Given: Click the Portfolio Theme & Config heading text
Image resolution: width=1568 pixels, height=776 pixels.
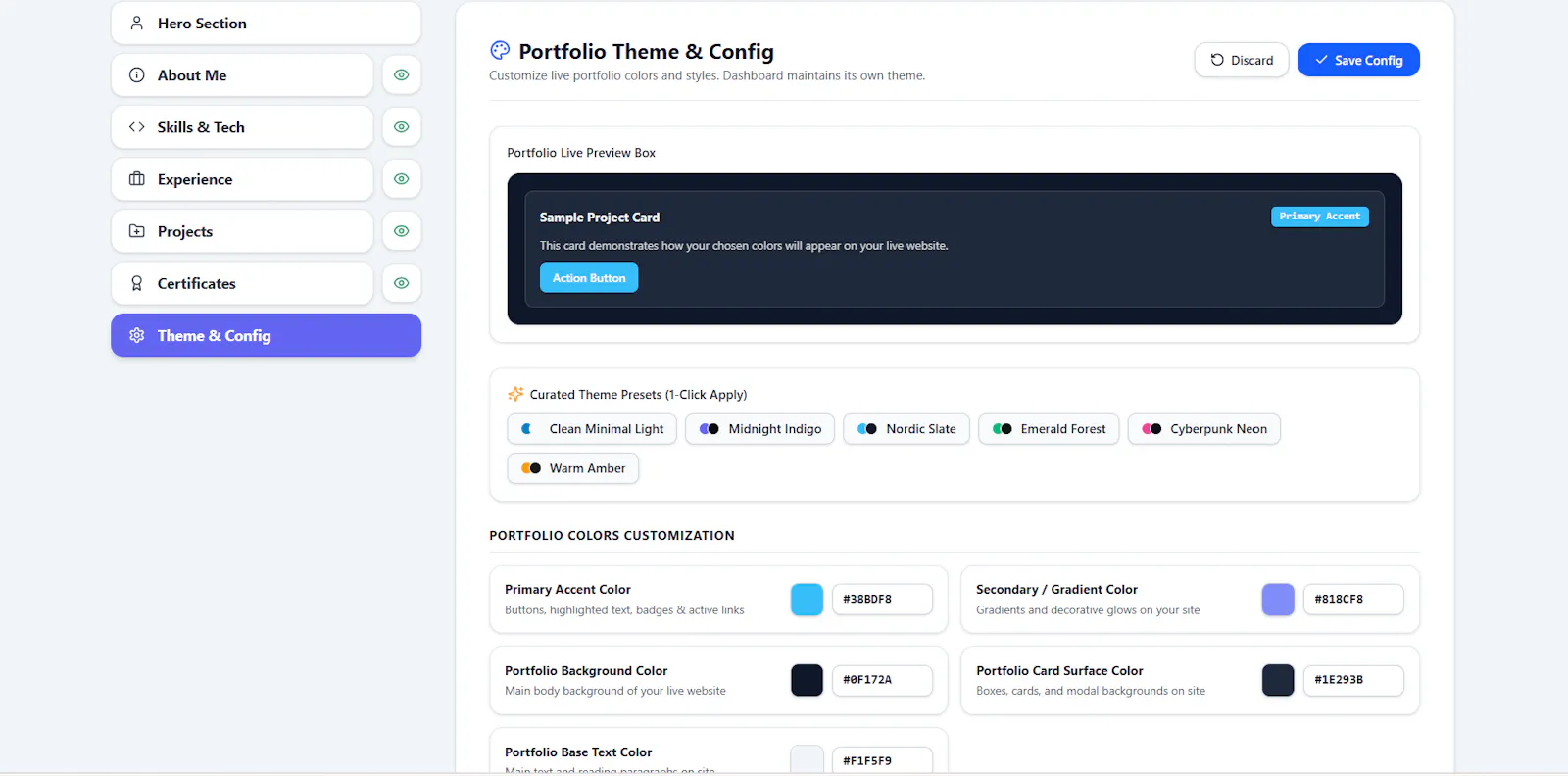Looking at the screenshot, I should pos(646,51).
